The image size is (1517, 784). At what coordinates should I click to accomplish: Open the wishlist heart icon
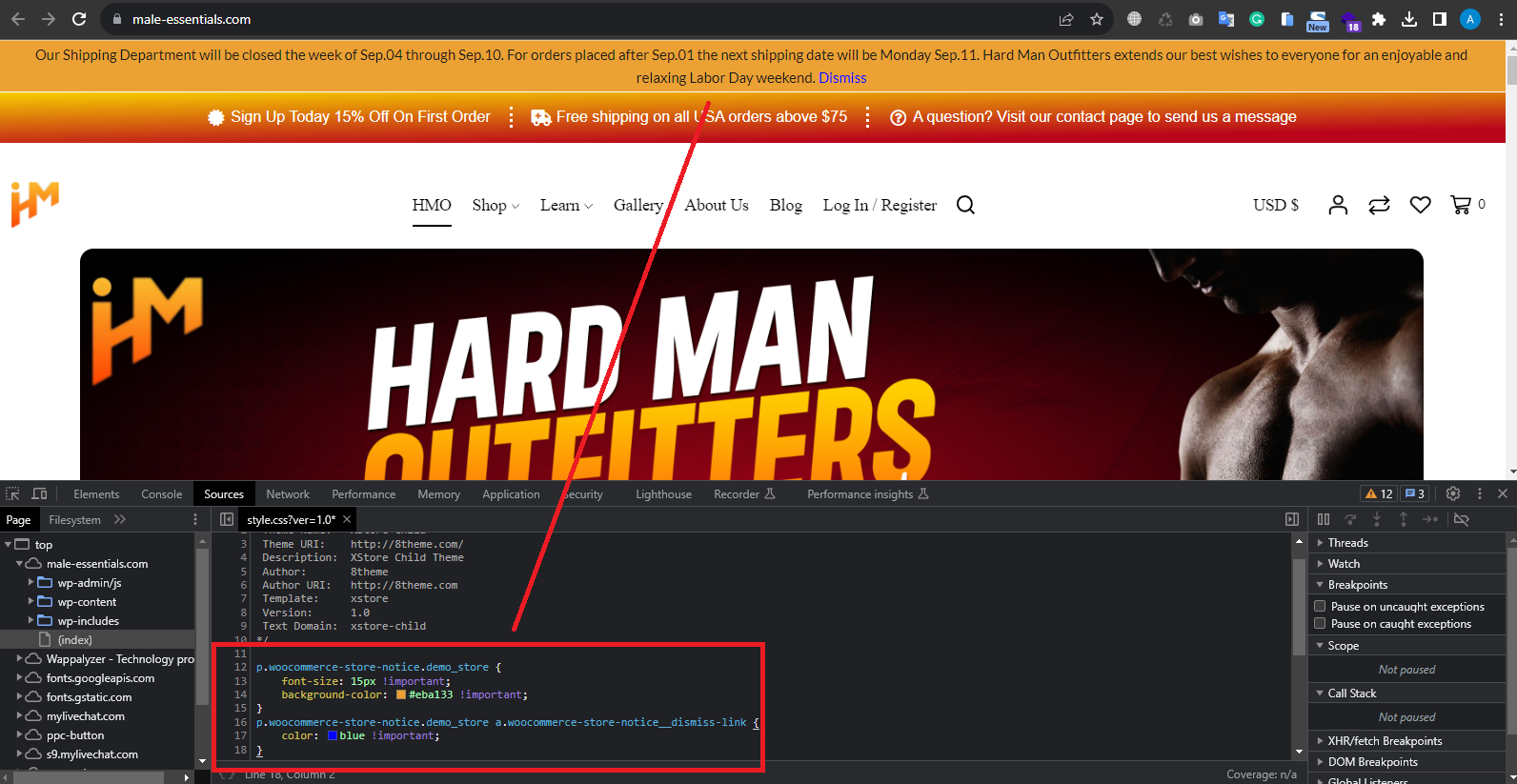[x=1420, y=205]
